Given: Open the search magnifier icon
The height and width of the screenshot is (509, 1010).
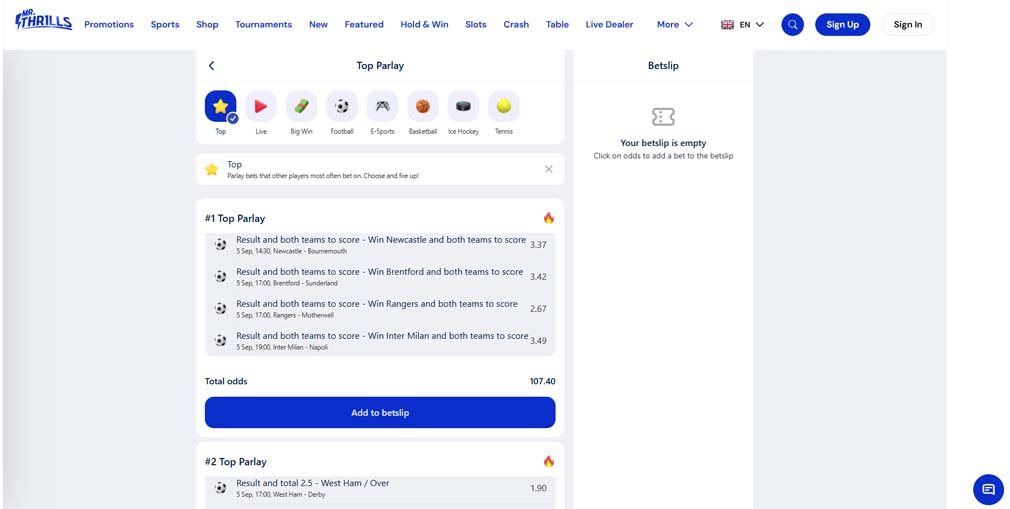Looking at the screenshot, I should (x=792, y=24).
